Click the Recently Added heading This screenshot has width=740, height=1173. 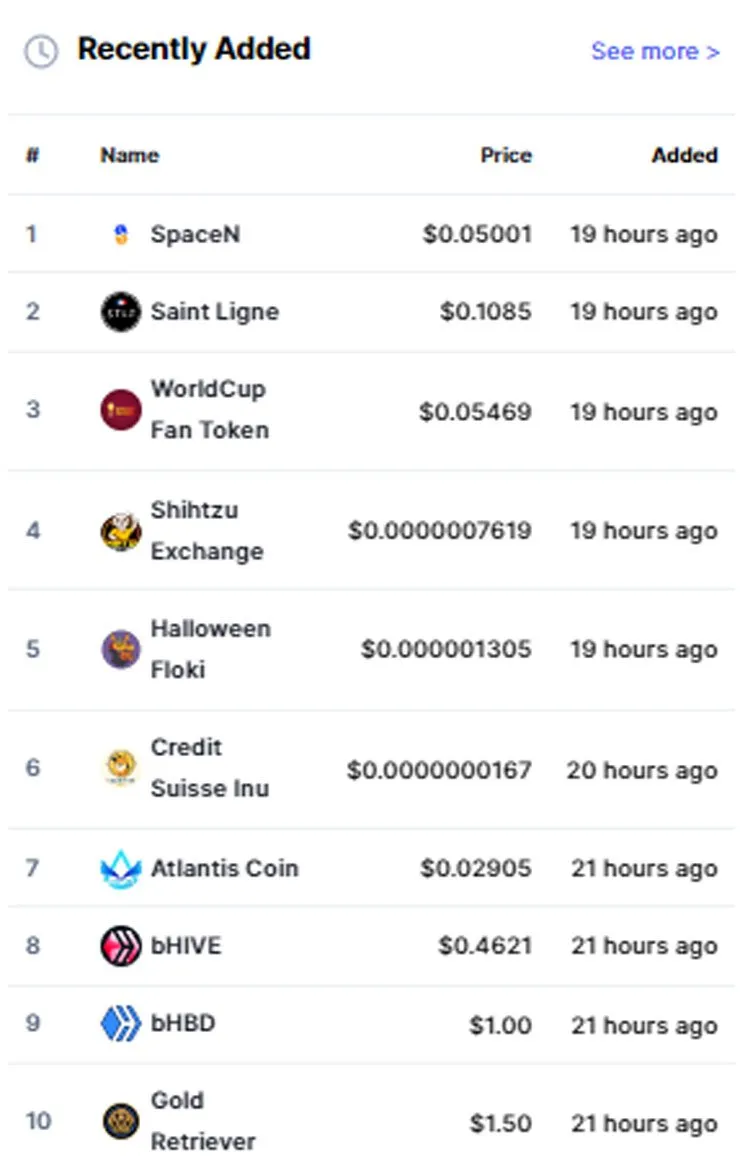click(x=195, y=49)
